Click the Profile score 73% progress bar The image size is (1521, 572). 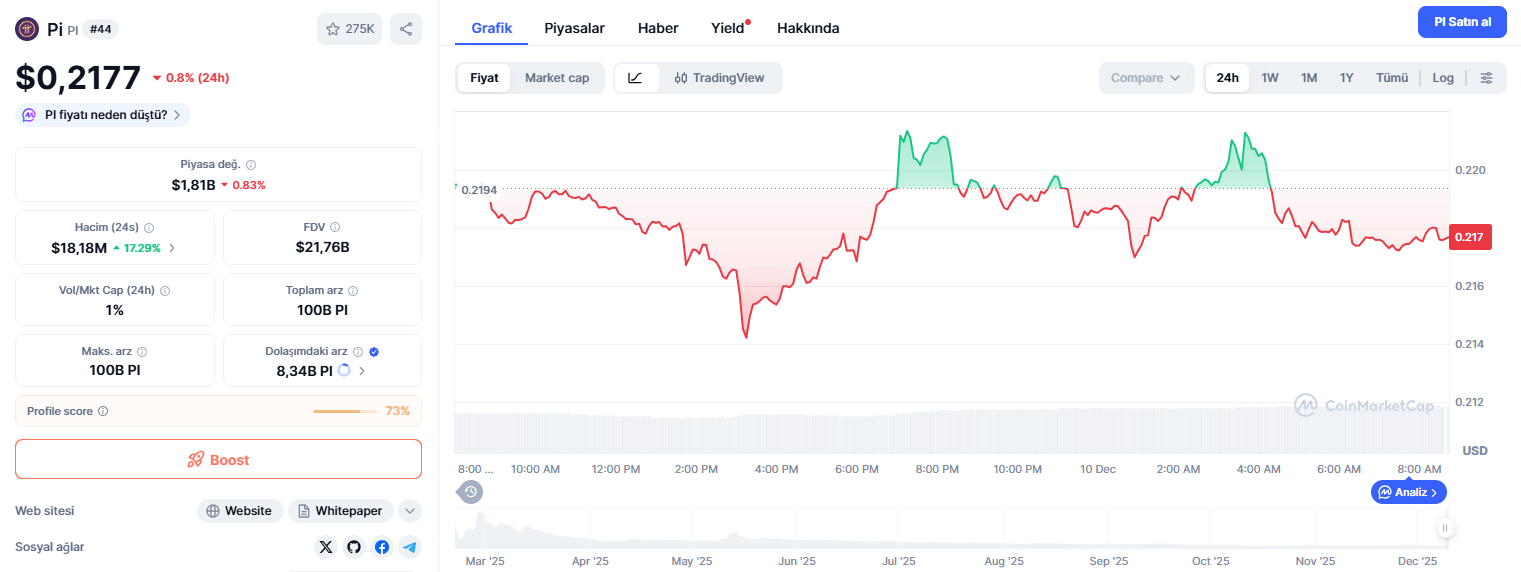(x=345, y=411)
